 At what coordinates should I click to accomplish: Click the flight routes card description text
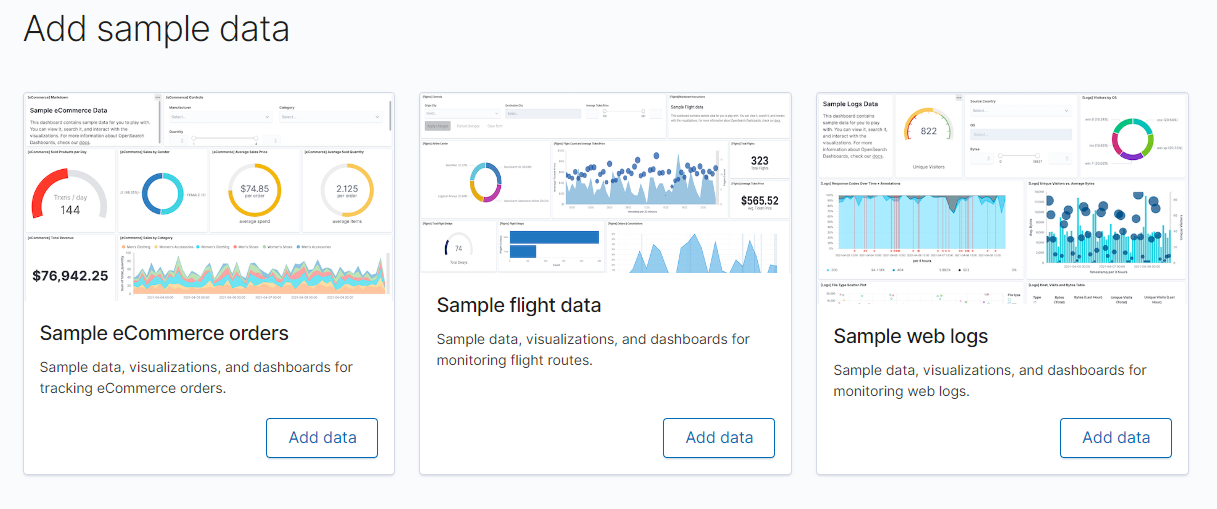click(x=593, y=349)
